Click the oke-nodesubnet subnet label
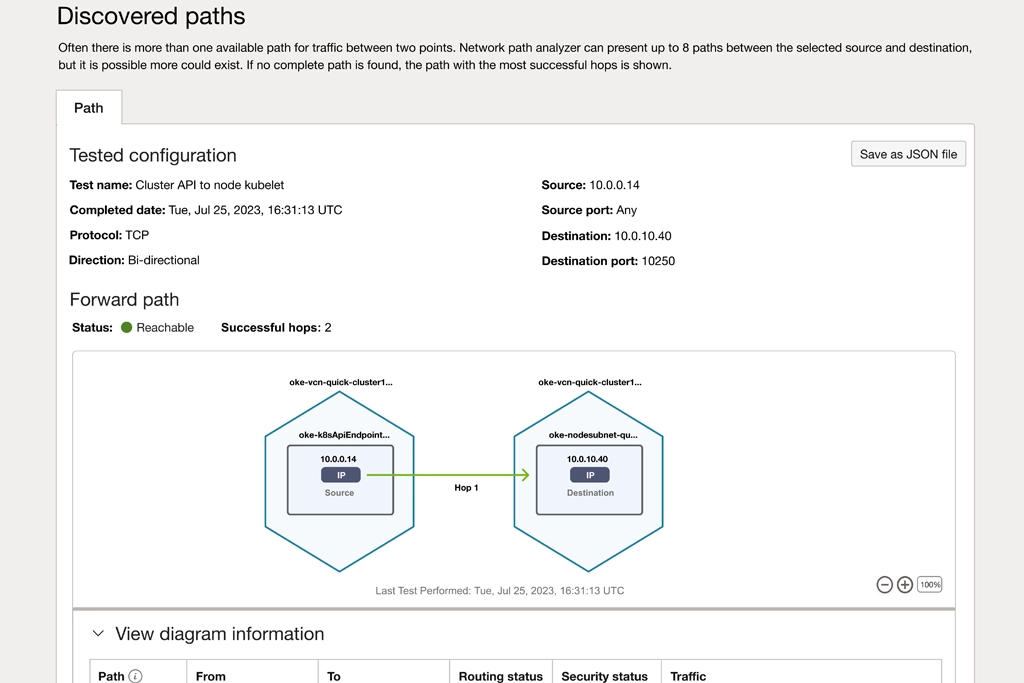 tap(592, 436)
